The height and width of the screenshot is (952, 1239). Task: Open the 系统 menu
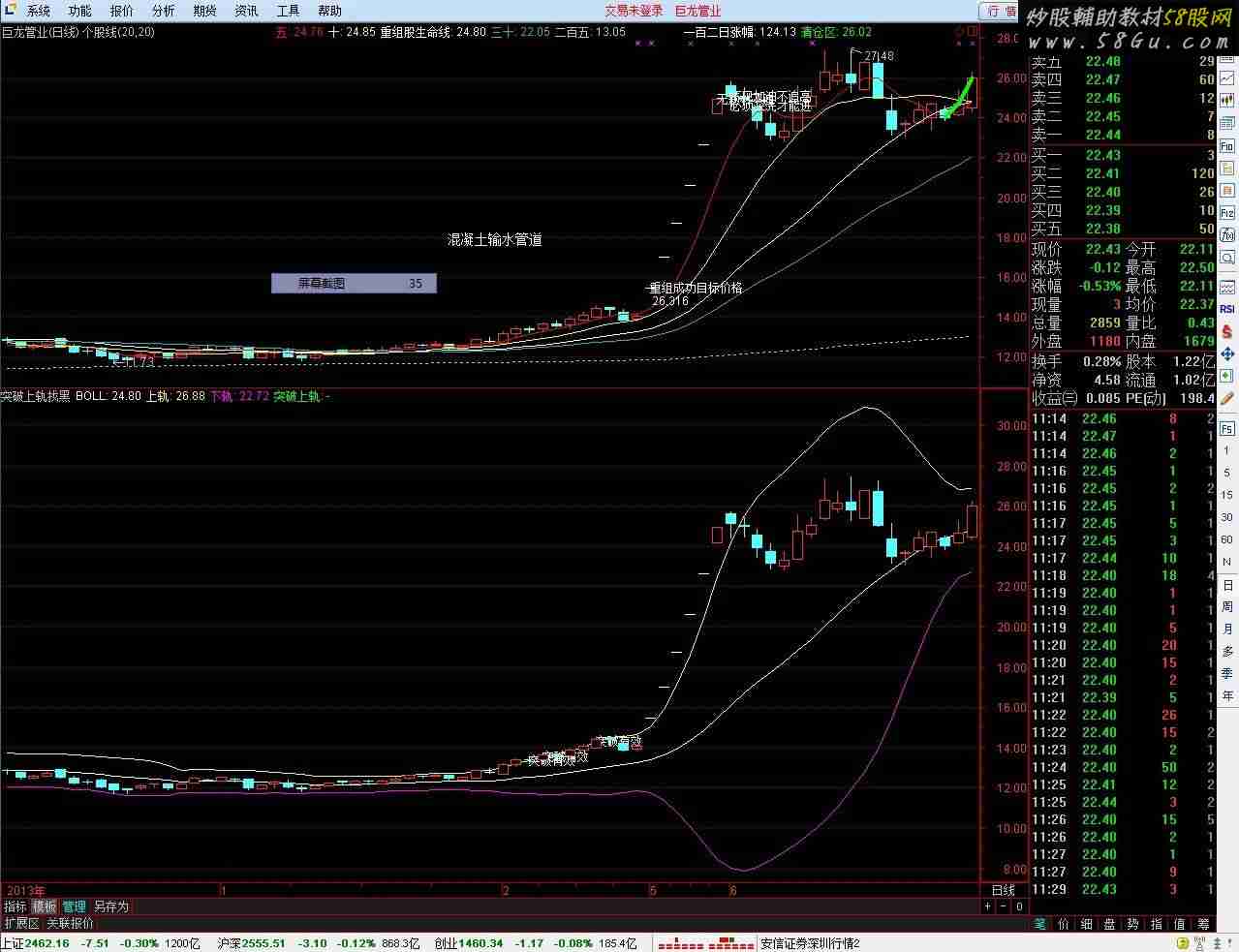38,11
